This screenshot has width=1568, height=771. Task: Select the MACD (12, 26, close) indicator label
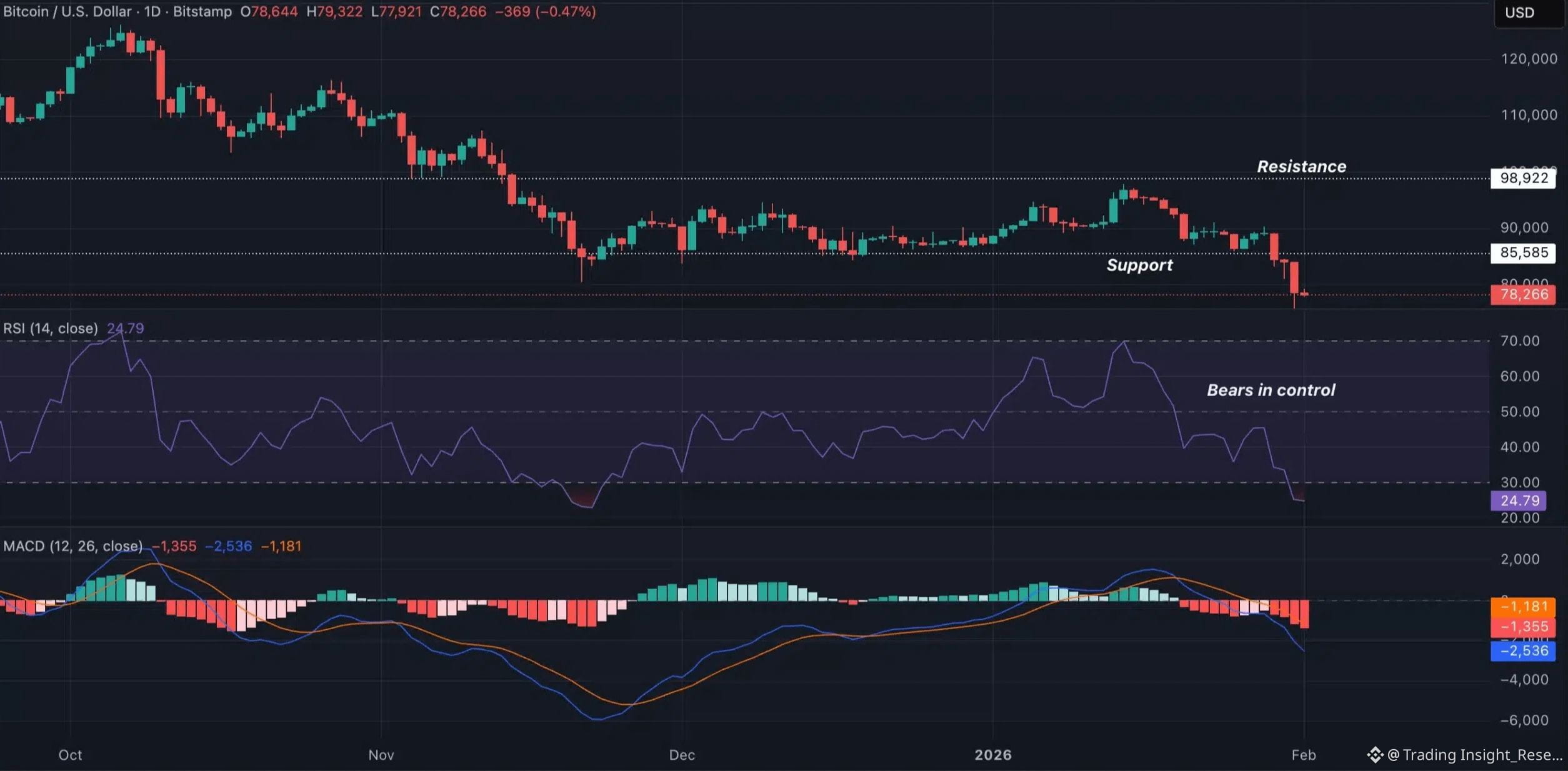pos(72,546)
